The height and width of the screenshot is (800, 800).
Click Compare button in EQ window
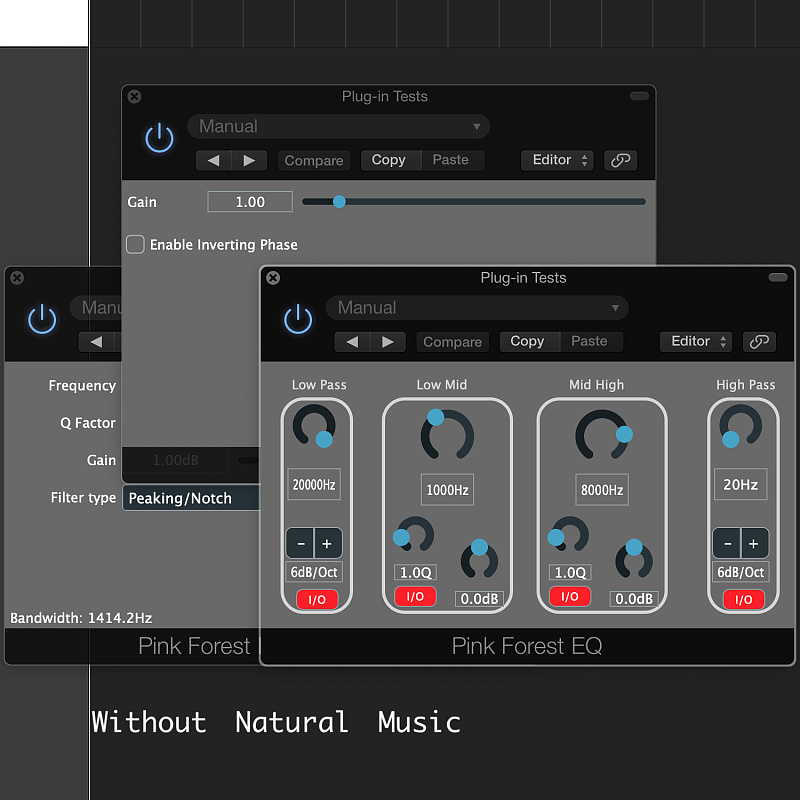tap(453, 342)
